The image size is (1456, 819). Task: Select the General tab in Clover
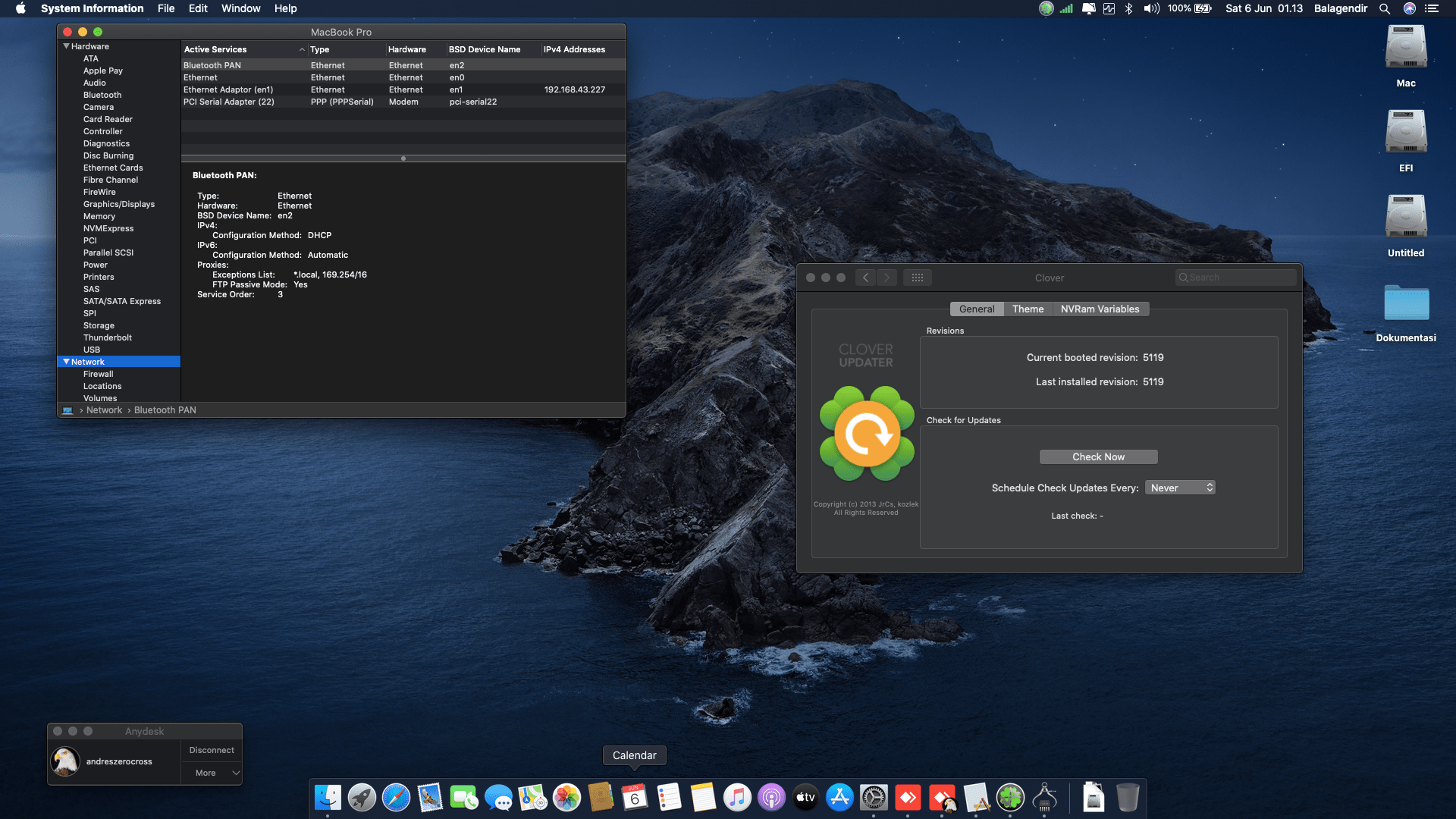click(x=977, y=309)
